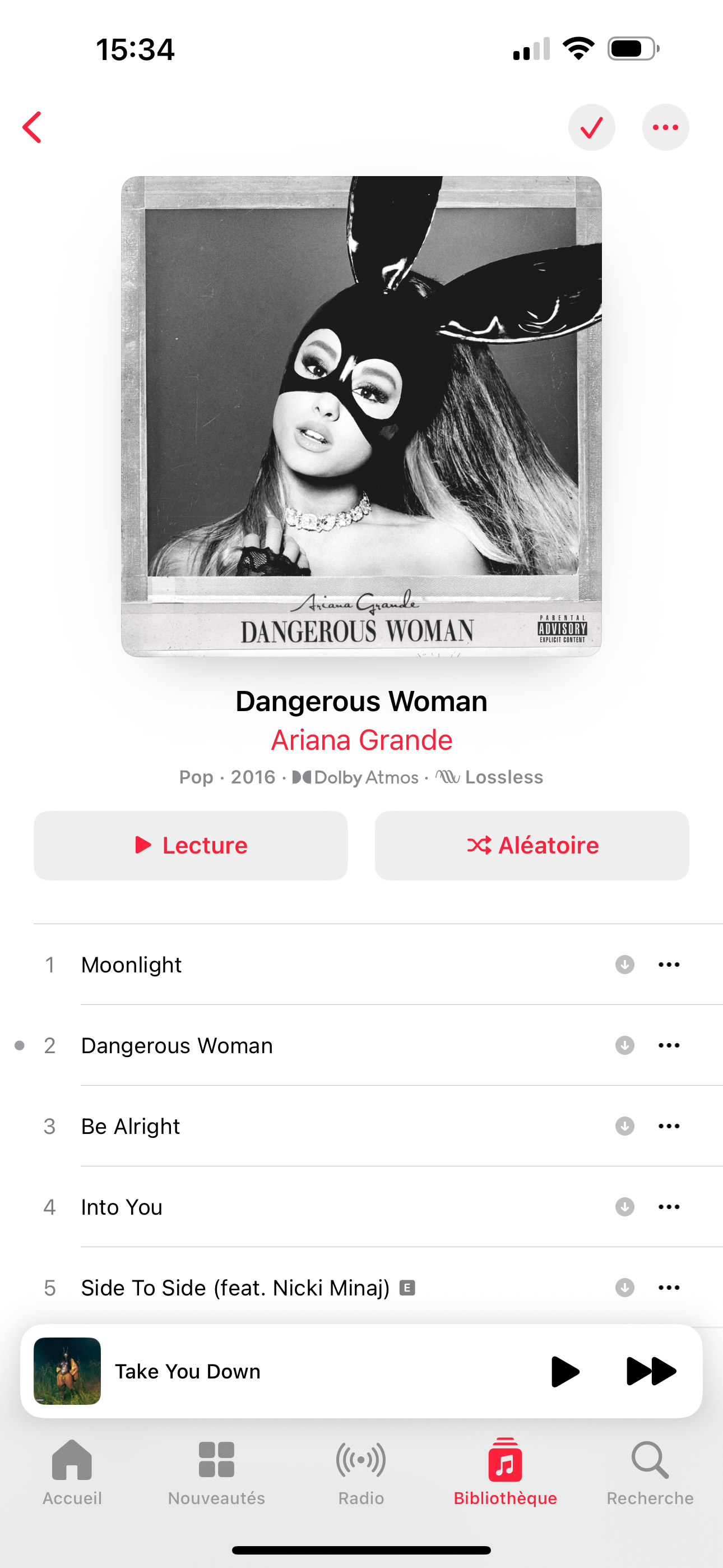This screenshot has height=1568, width=723.
Task: Download the Moonlight track
Action: (x=624, y=965)
